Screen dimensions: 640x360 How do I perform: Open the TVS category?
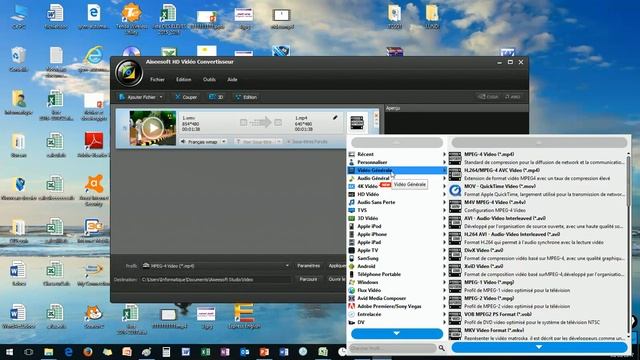[x=397, y=210]
